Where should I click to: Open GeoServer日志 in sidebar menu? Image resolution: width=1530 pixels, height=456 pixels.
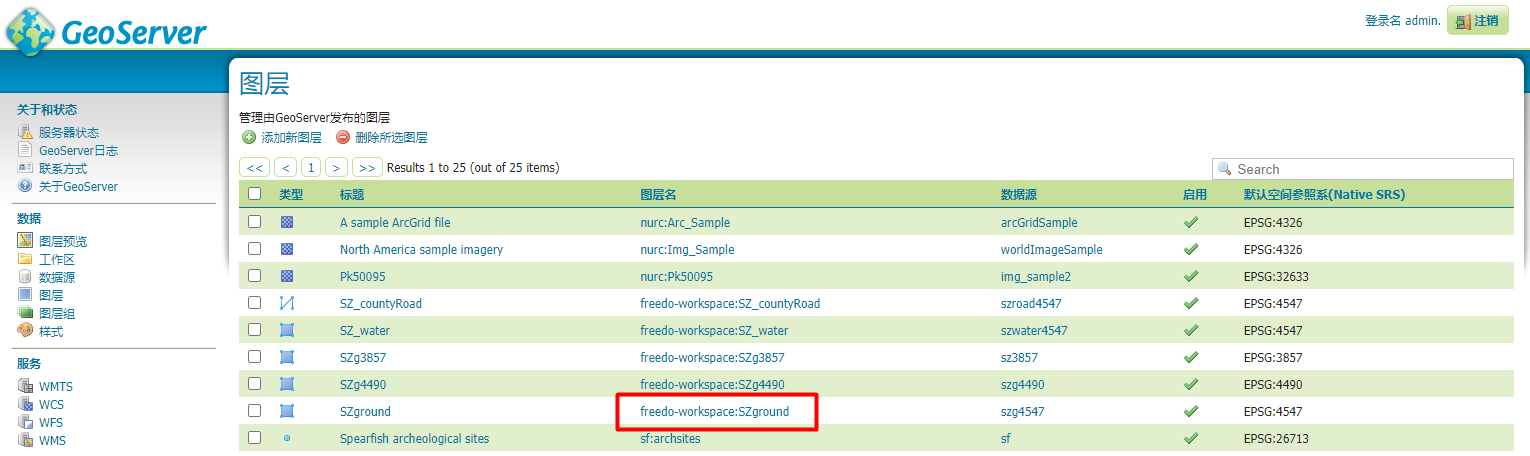[x=78, y=151]
